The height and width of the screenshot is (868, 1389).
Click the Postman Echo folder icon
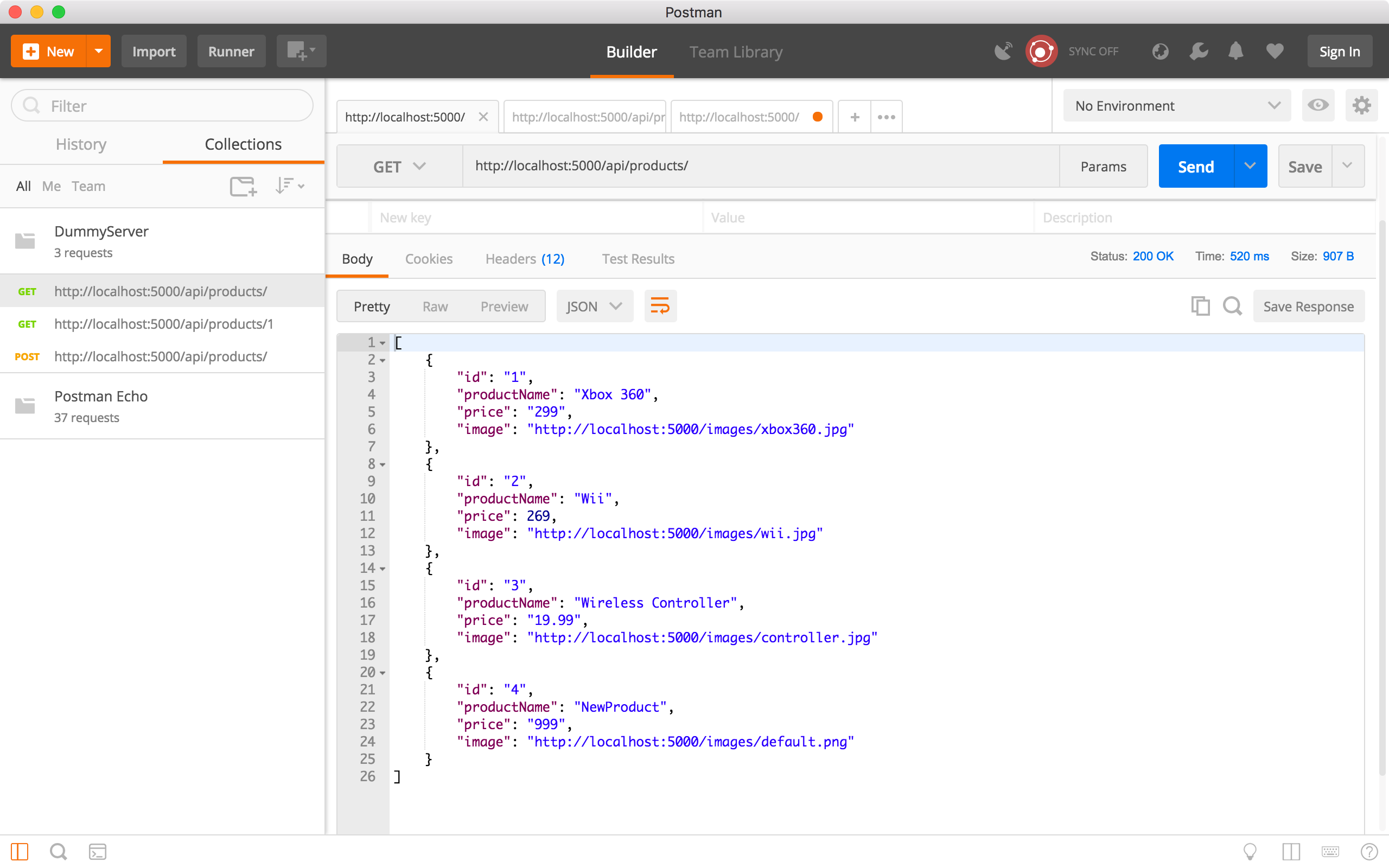pyautogui.click(x=26, y=405)
